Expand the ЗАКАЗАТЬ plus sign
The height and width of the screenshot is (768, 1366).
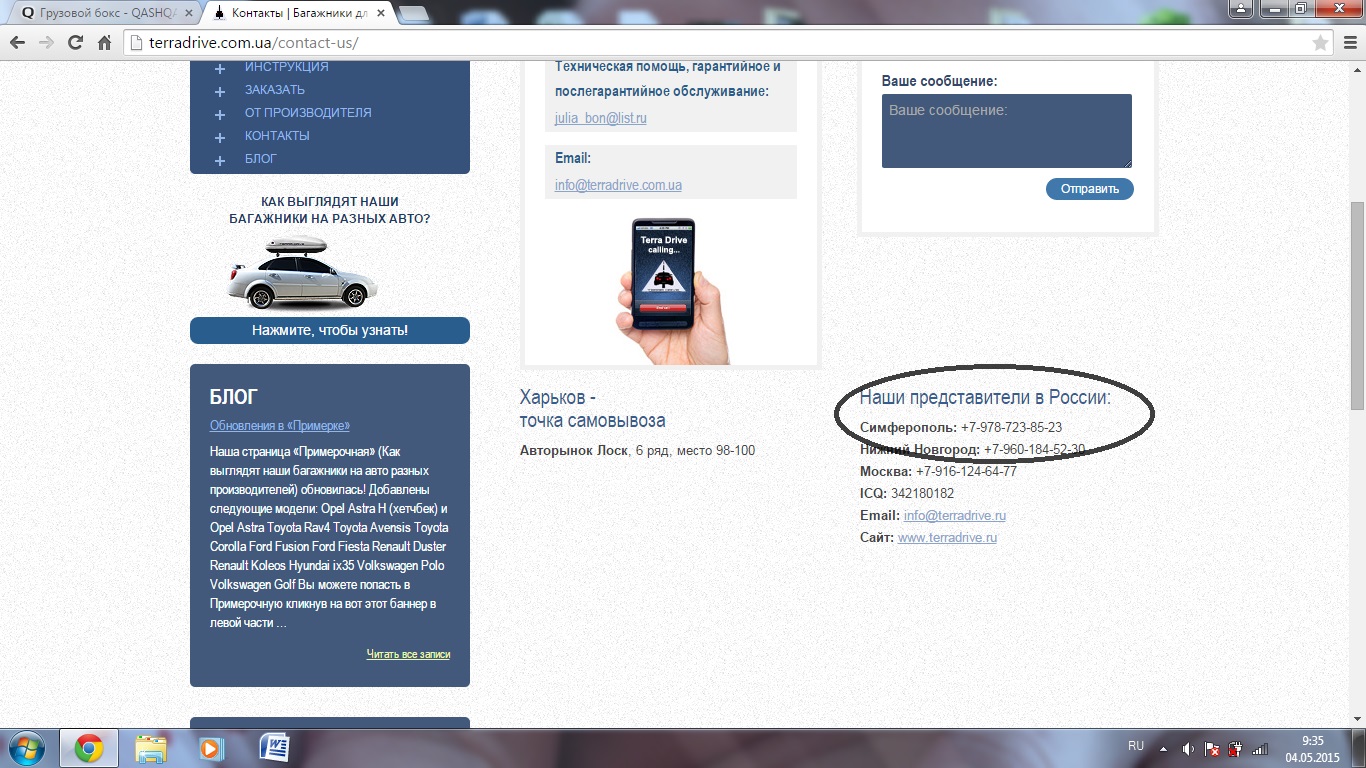[x=220, y=91]
